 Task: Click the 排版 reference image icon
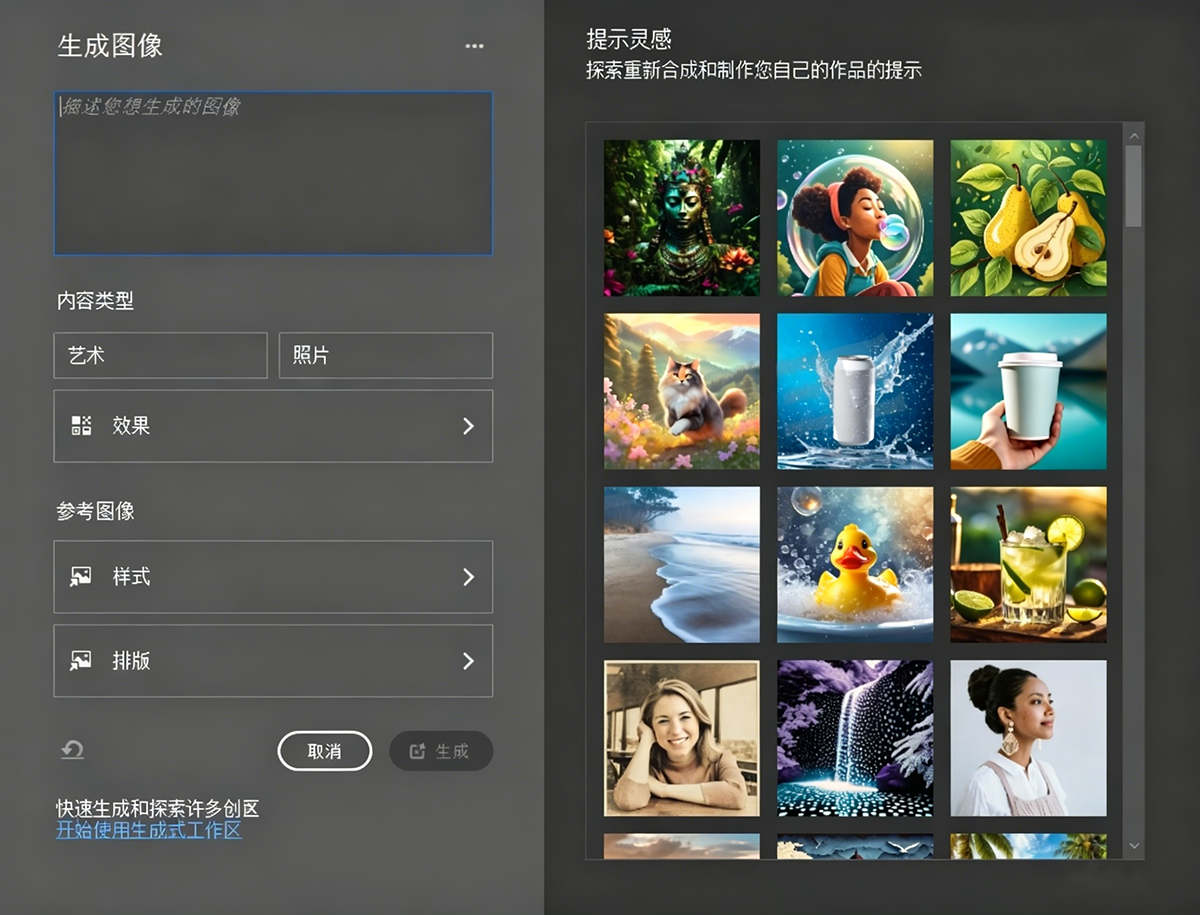[81, 660]
